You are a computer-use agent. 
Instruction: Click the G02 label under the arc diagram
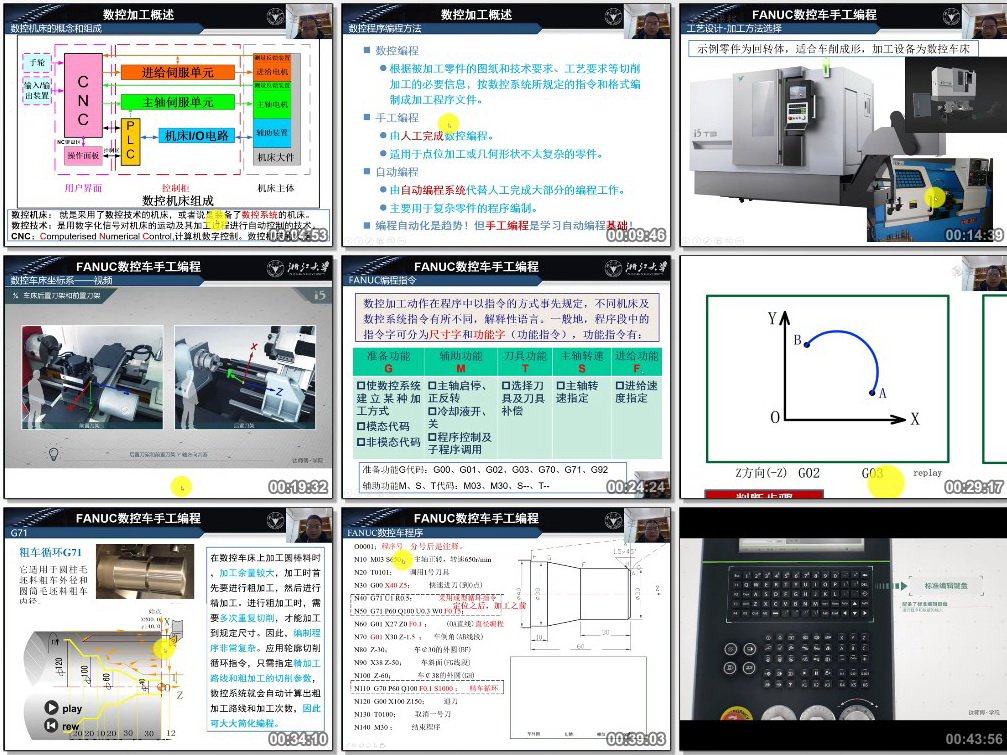point(809,473)
